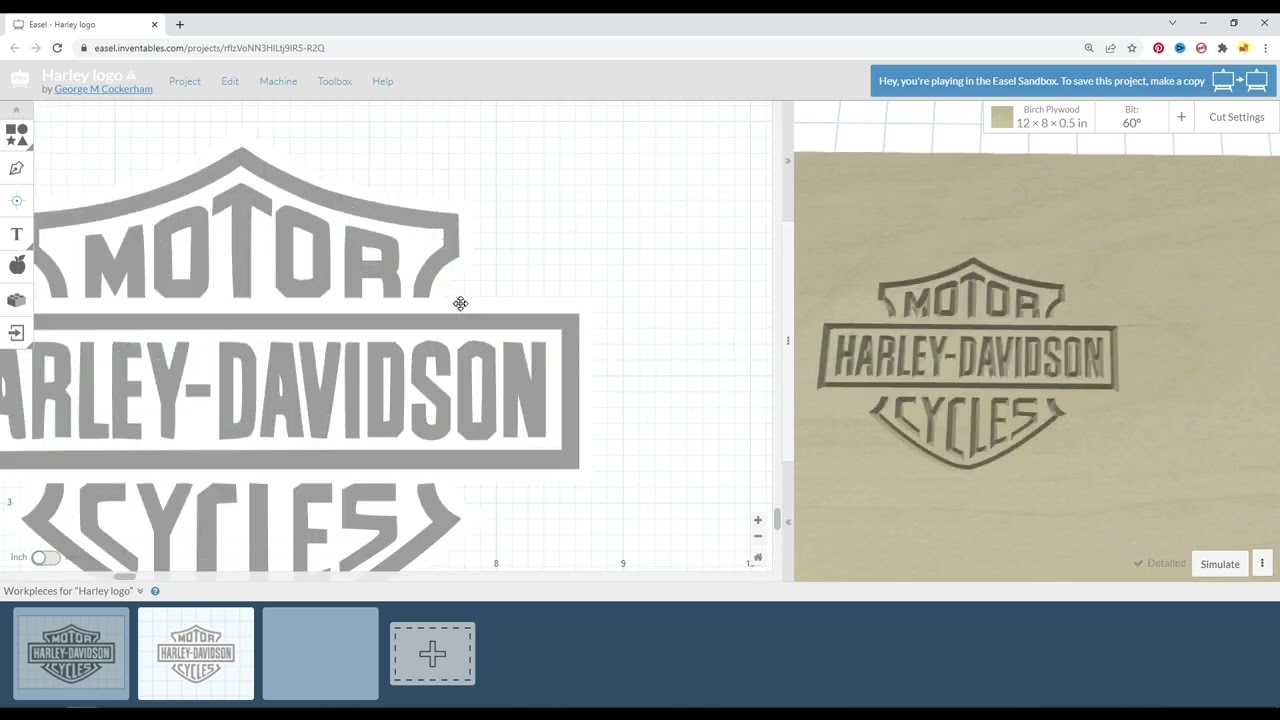
Task: Collapse preview pane with bottom divider arrow
Action: click(x=788, y=522)
